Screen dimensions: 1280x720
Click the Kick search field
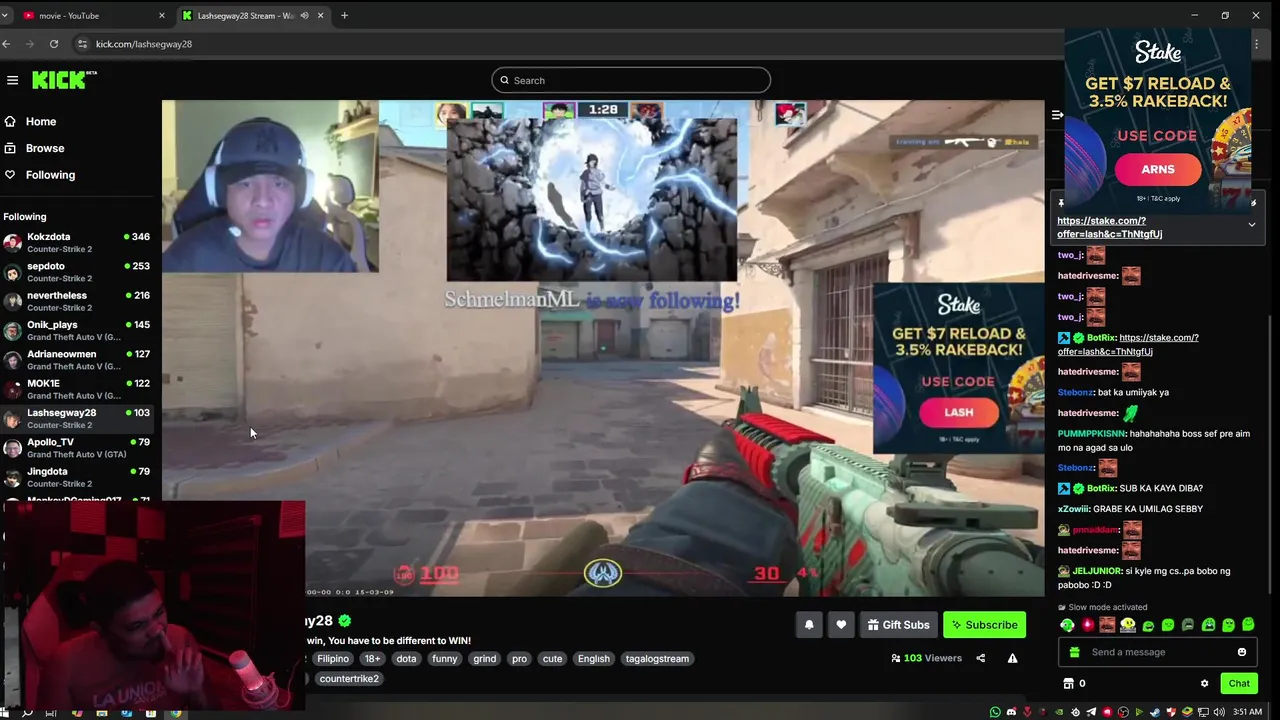tap(631, 80)
